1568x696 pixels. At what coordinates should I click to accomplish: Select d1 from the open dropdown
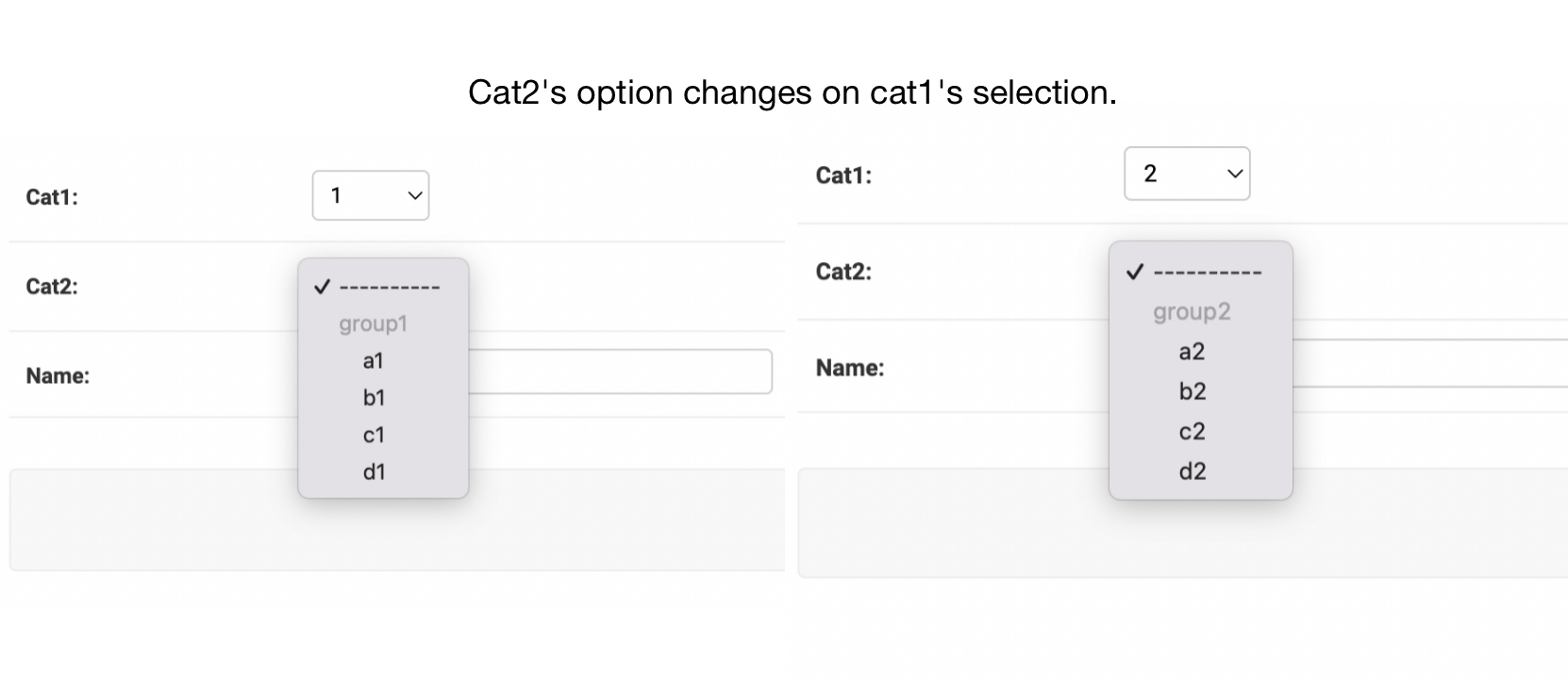pos(374,472)
